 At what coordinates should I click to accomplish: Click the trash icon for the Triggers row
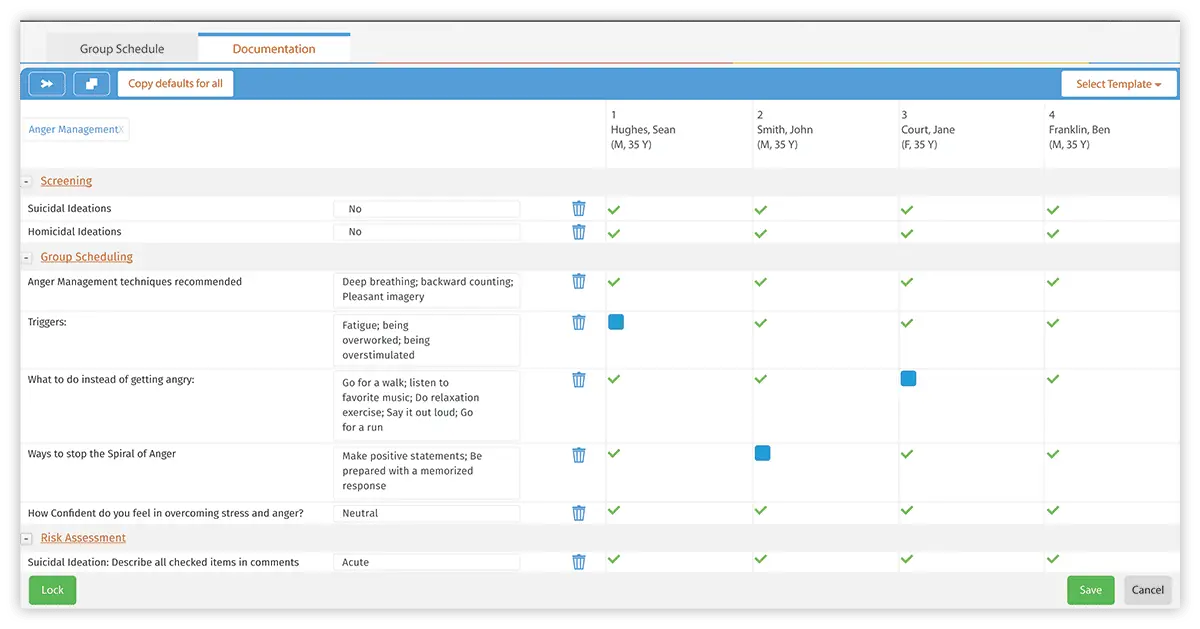578,322
